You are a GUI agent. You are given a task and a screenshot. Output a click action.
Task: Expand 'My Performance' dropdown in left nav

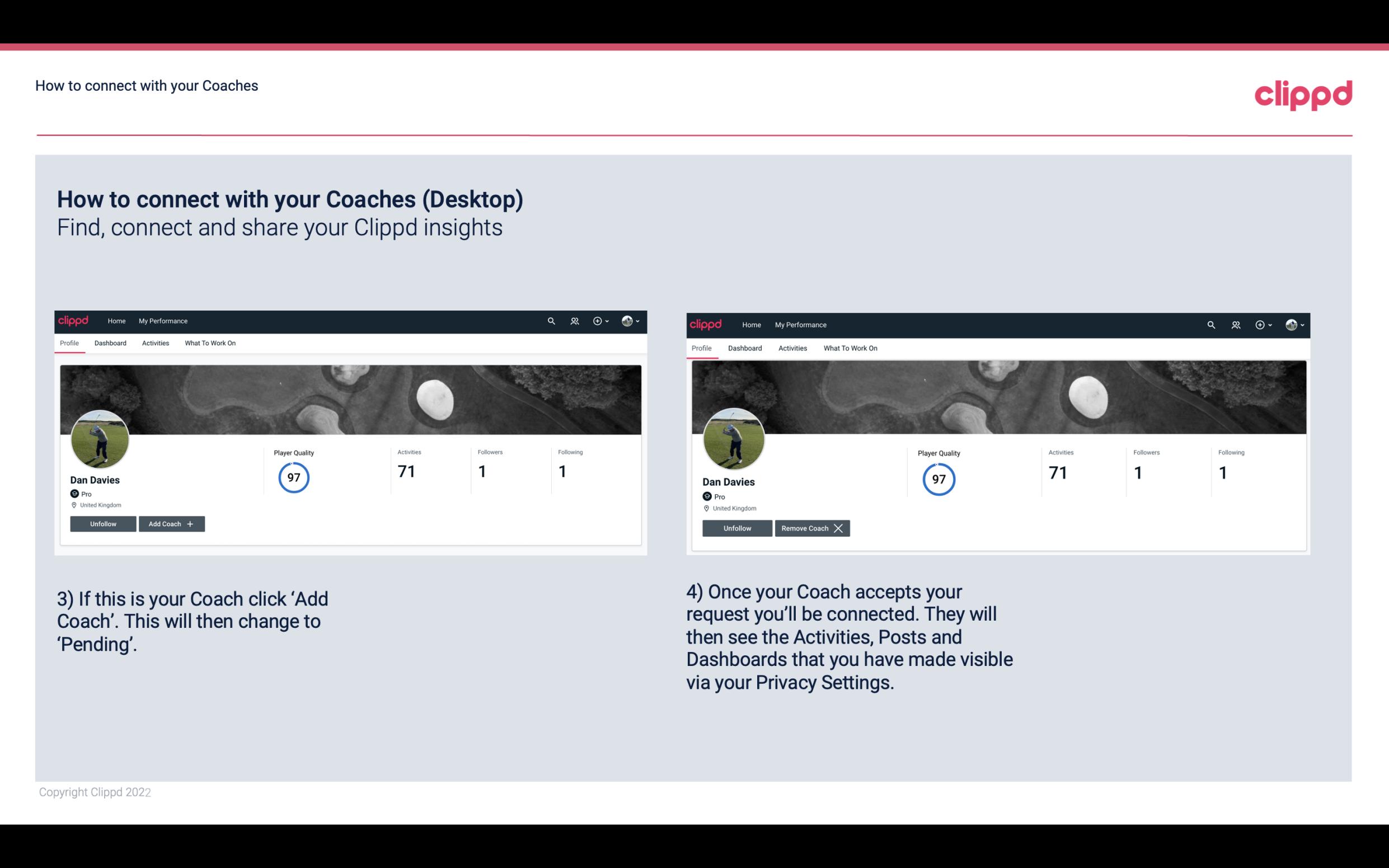click(x=162, y=321)
